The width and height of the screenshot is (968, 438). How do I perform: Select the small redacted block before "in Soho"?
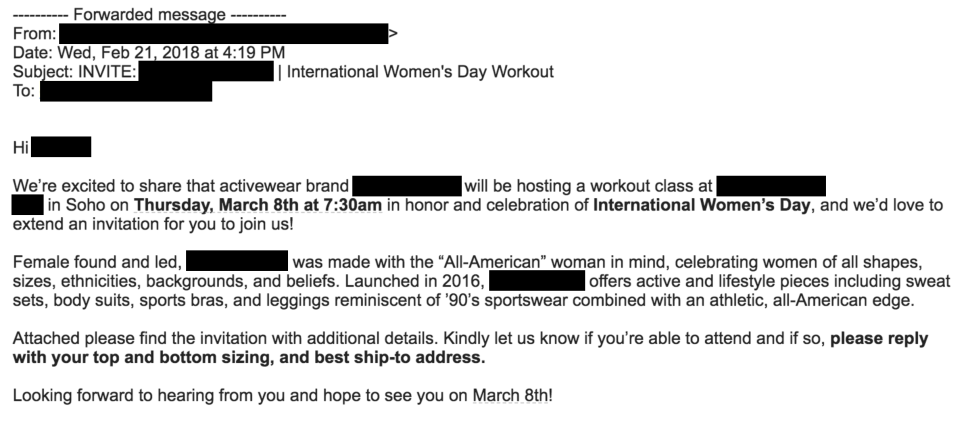tap(27, 205)
